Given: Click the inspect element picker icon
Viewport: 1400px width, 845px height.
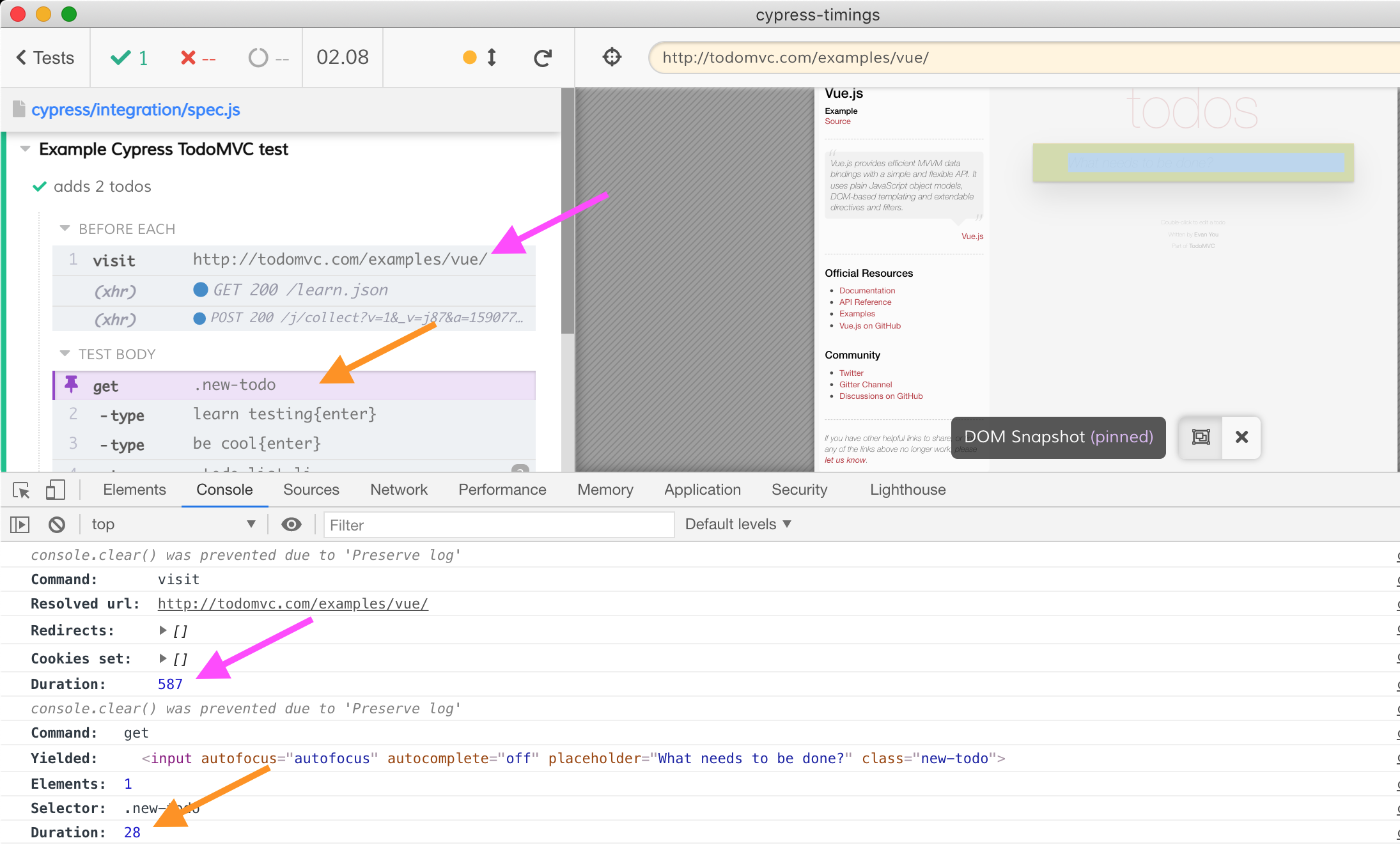Looking at the screenshot, I should [x=21, y=490].
